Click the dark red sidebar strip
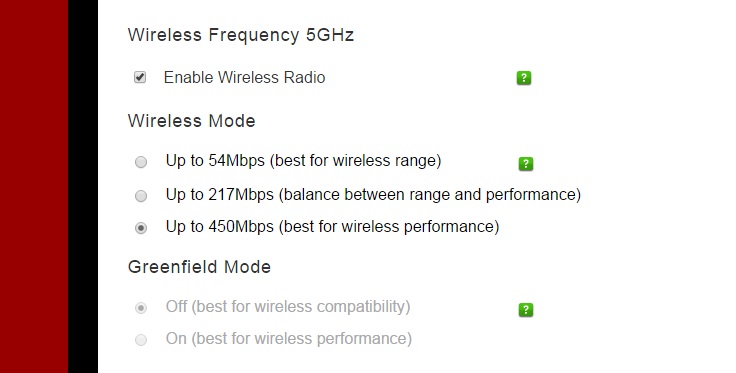 coord(34,186)
